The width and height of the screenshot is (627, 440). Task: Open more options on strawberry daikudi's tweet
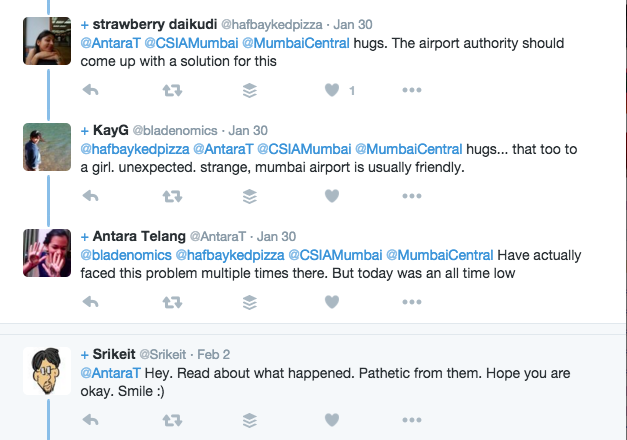[412, 90]
